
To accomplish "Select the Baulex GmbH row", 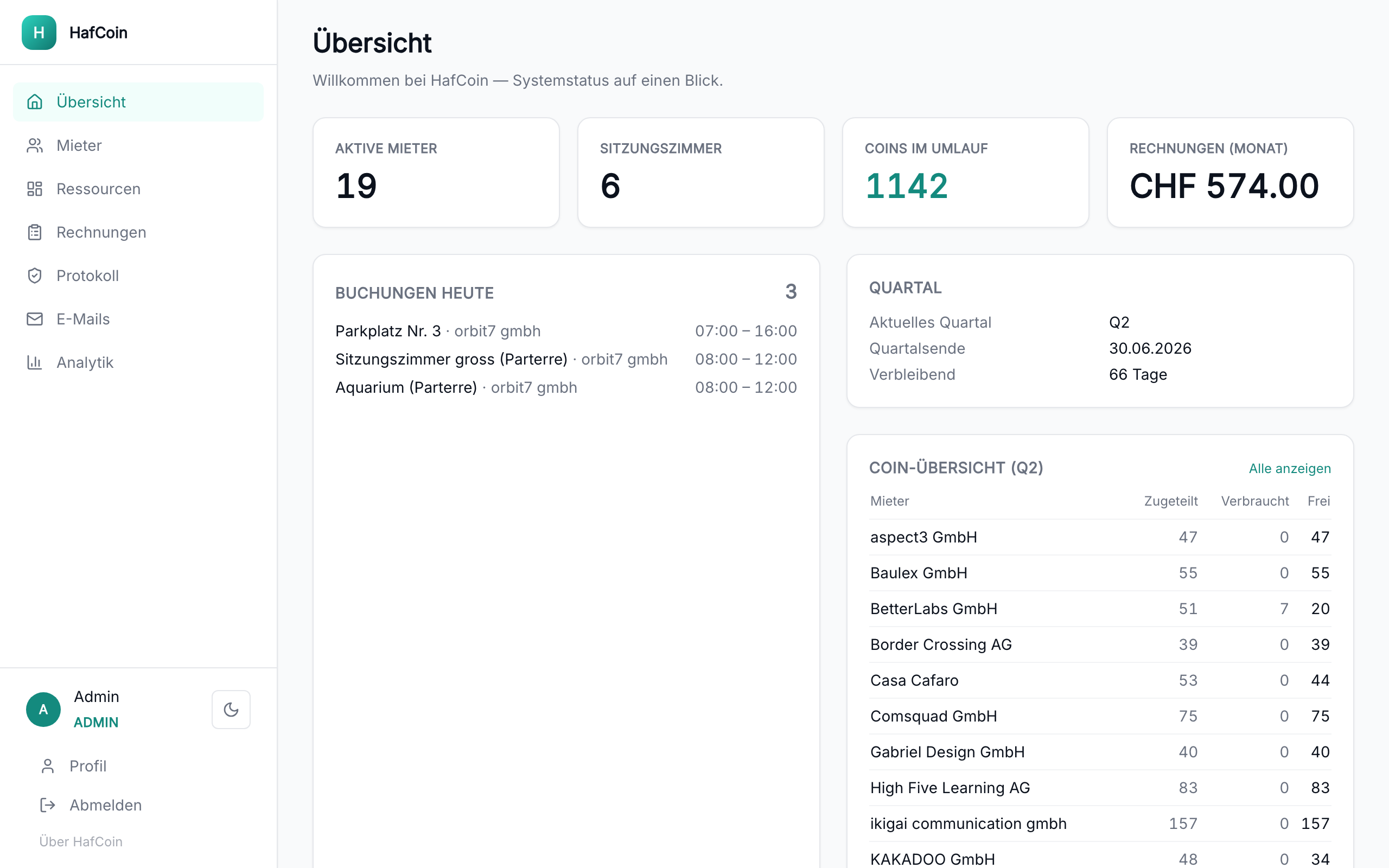I will (x=1100, y=573).
